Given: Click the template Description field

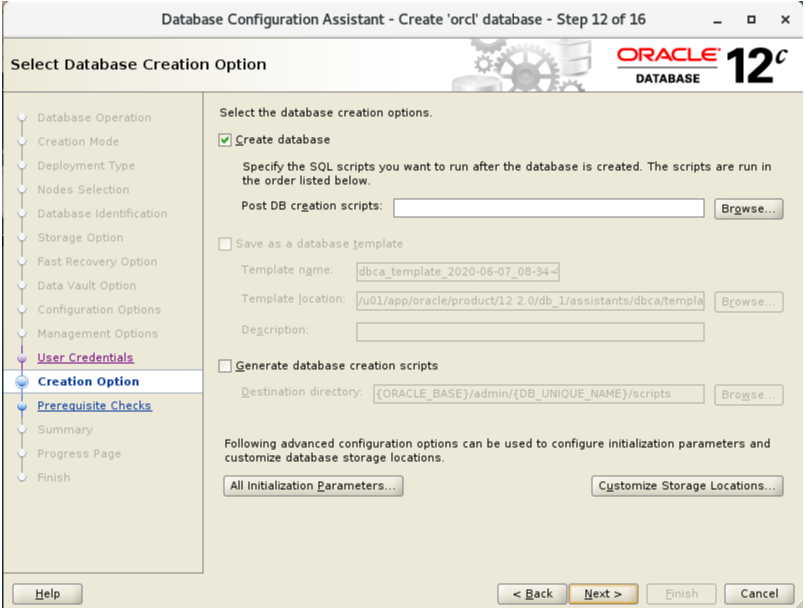Looking at the screenshot, I should pos(530,332).
